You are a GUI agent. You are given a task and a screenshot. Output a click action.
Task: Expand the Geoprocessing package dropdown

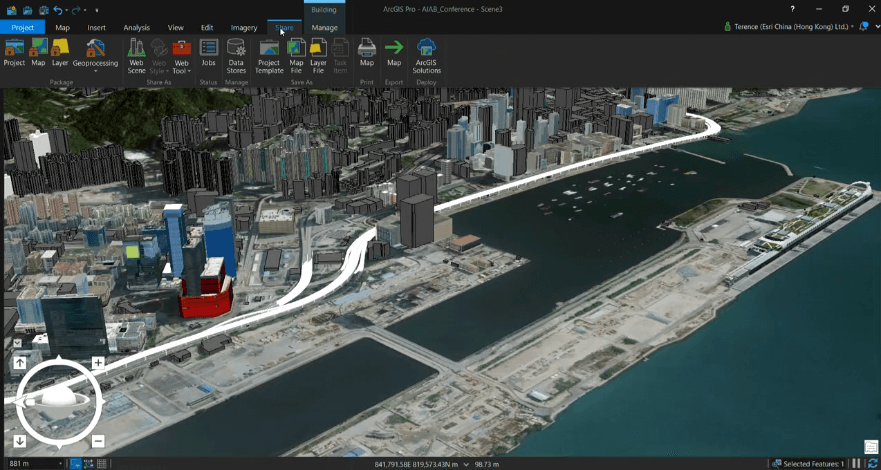pyautogui.click(x=95, y=71)
